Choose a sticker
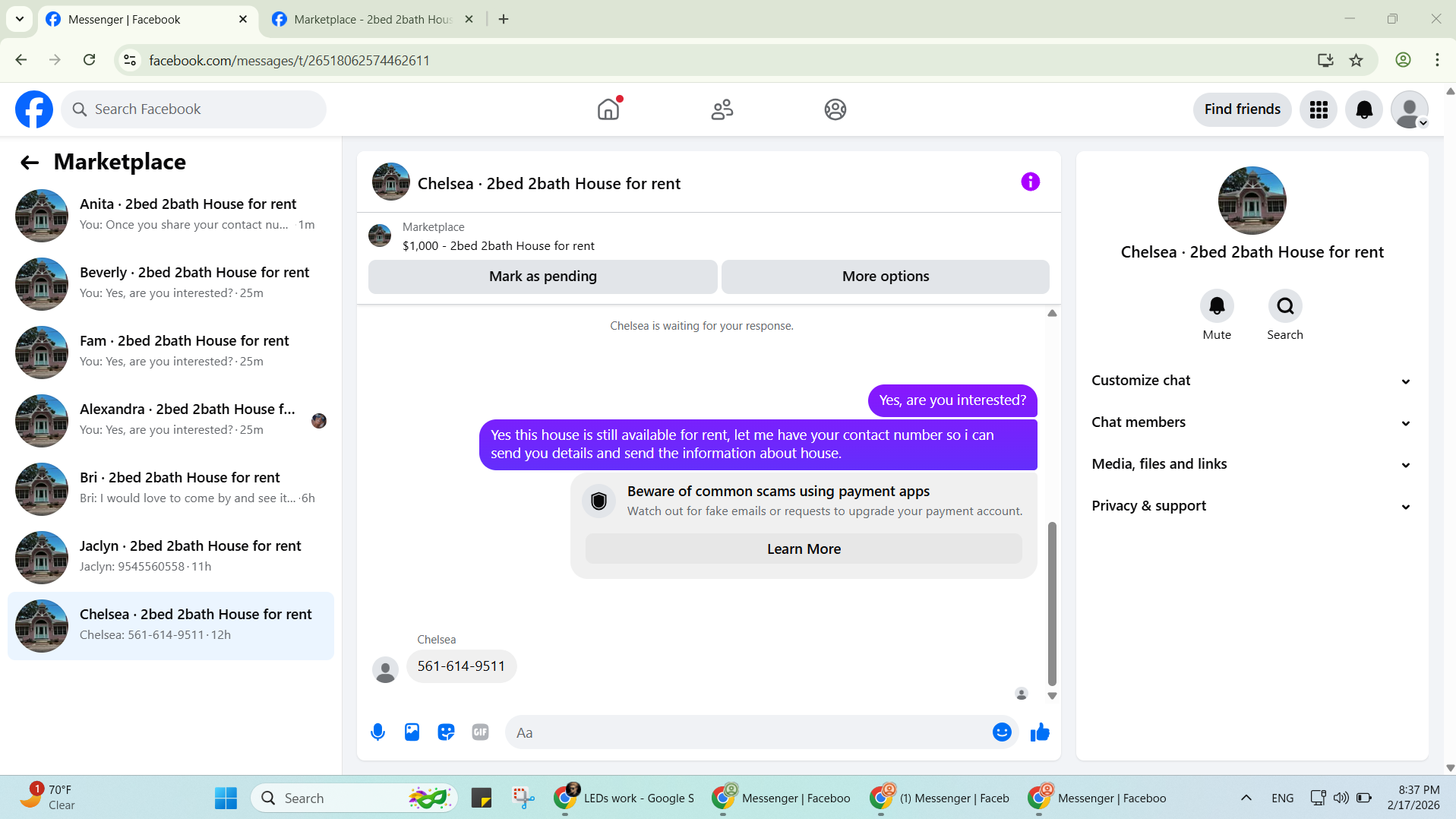This screenshot has width=1456, height=819. pyautogui.click(x=446, y=732)
